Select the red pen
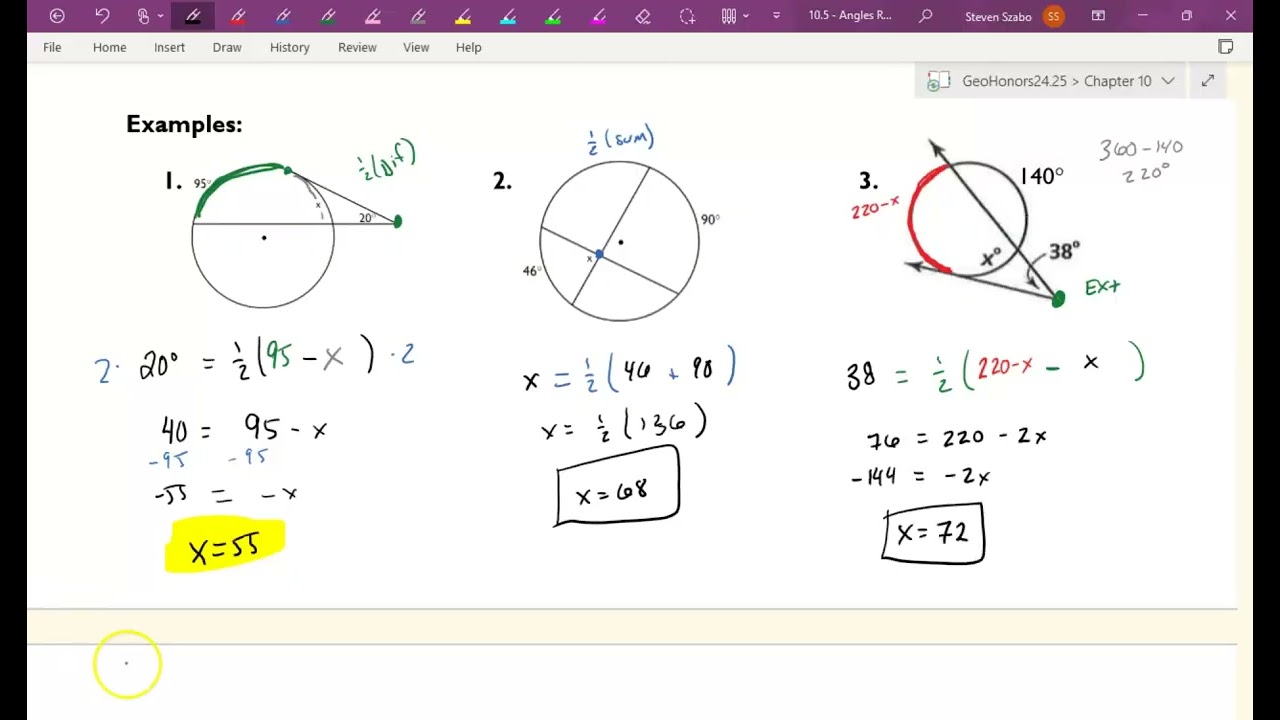 click(238, 16)
